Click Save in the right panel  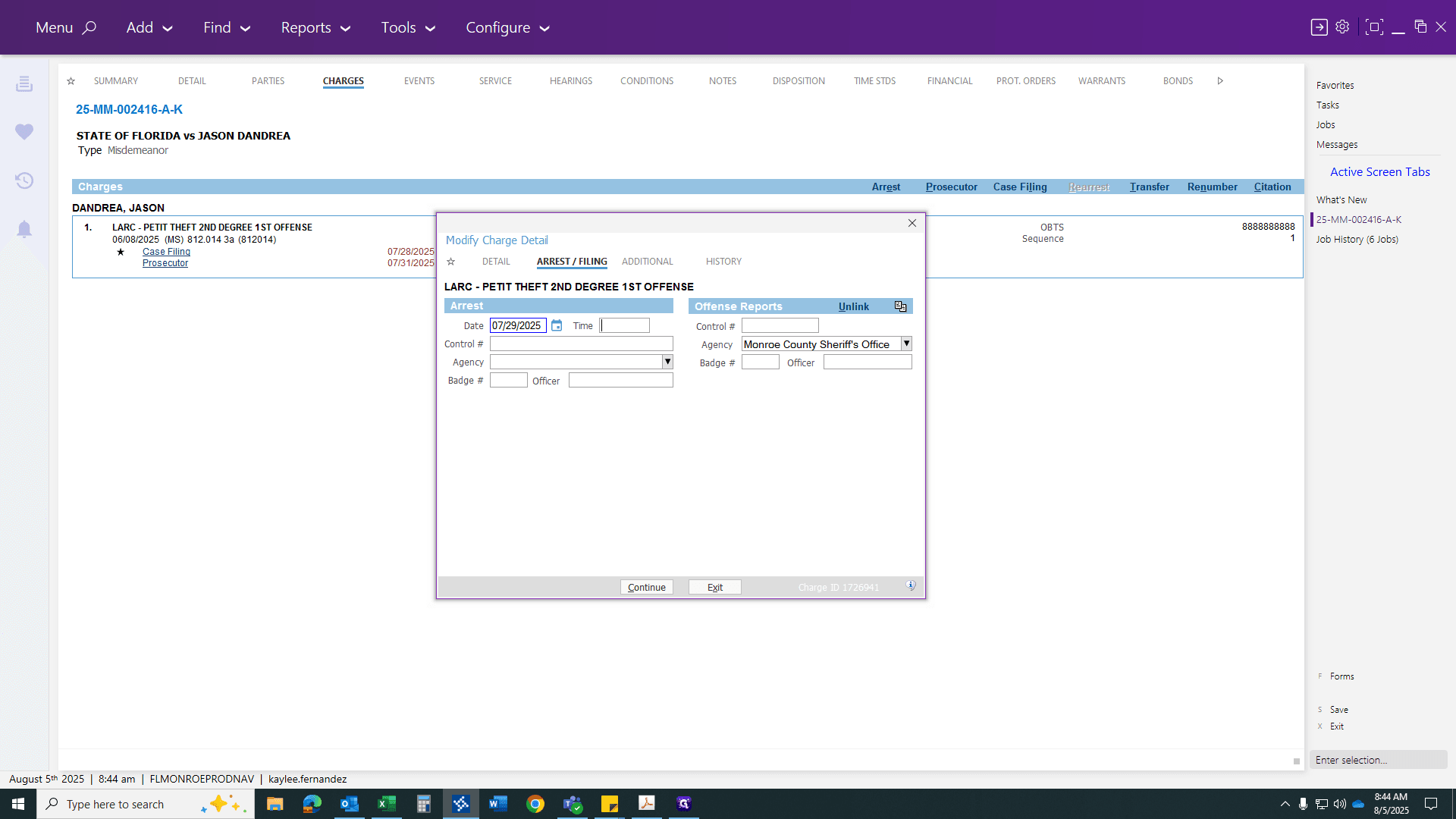(x=1338, y=710)
